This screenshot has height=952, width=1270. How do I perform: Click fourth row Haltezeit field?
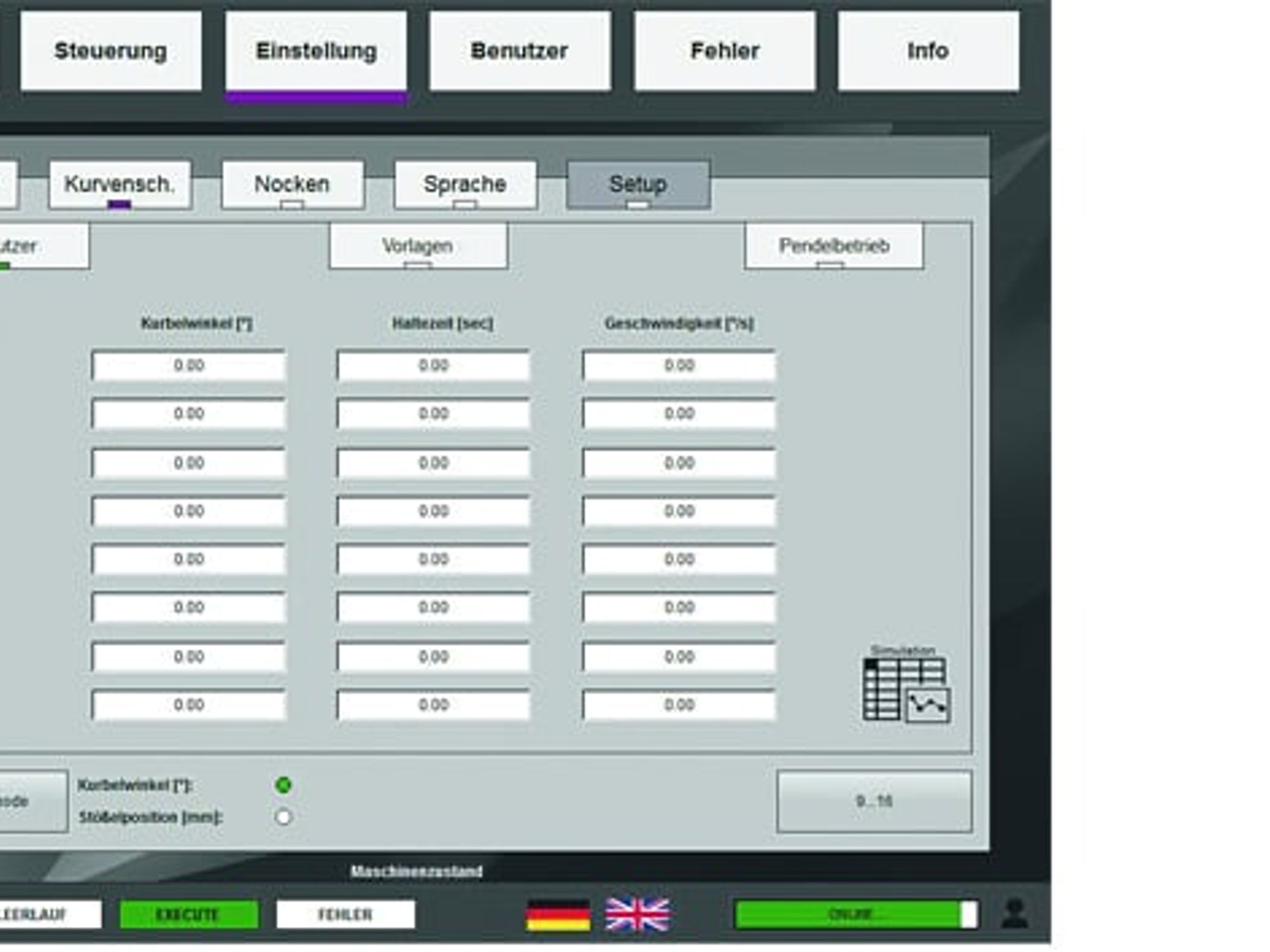(x=434, y=512)
